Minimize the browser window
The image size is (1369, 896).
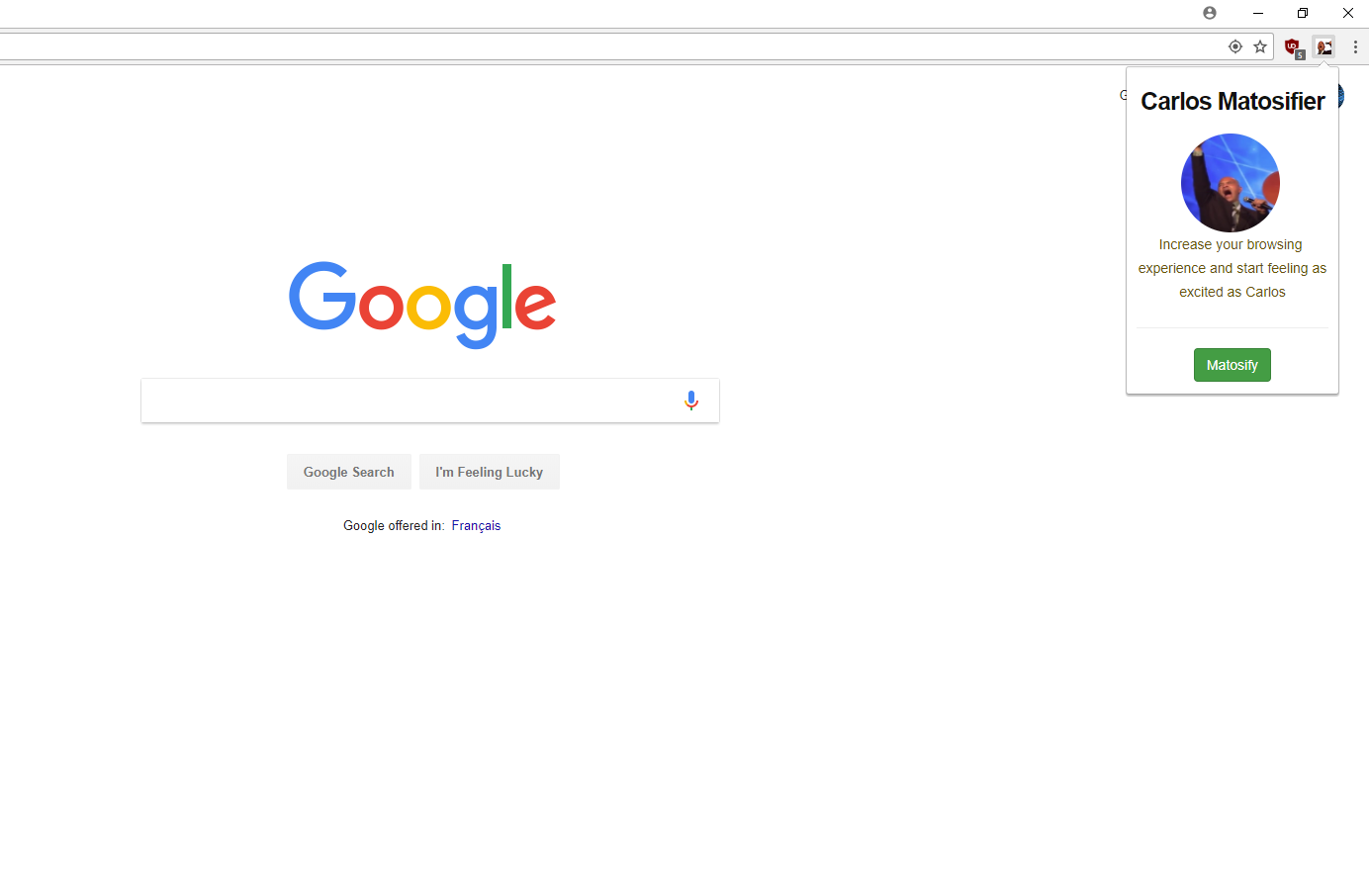[1258, 13]
